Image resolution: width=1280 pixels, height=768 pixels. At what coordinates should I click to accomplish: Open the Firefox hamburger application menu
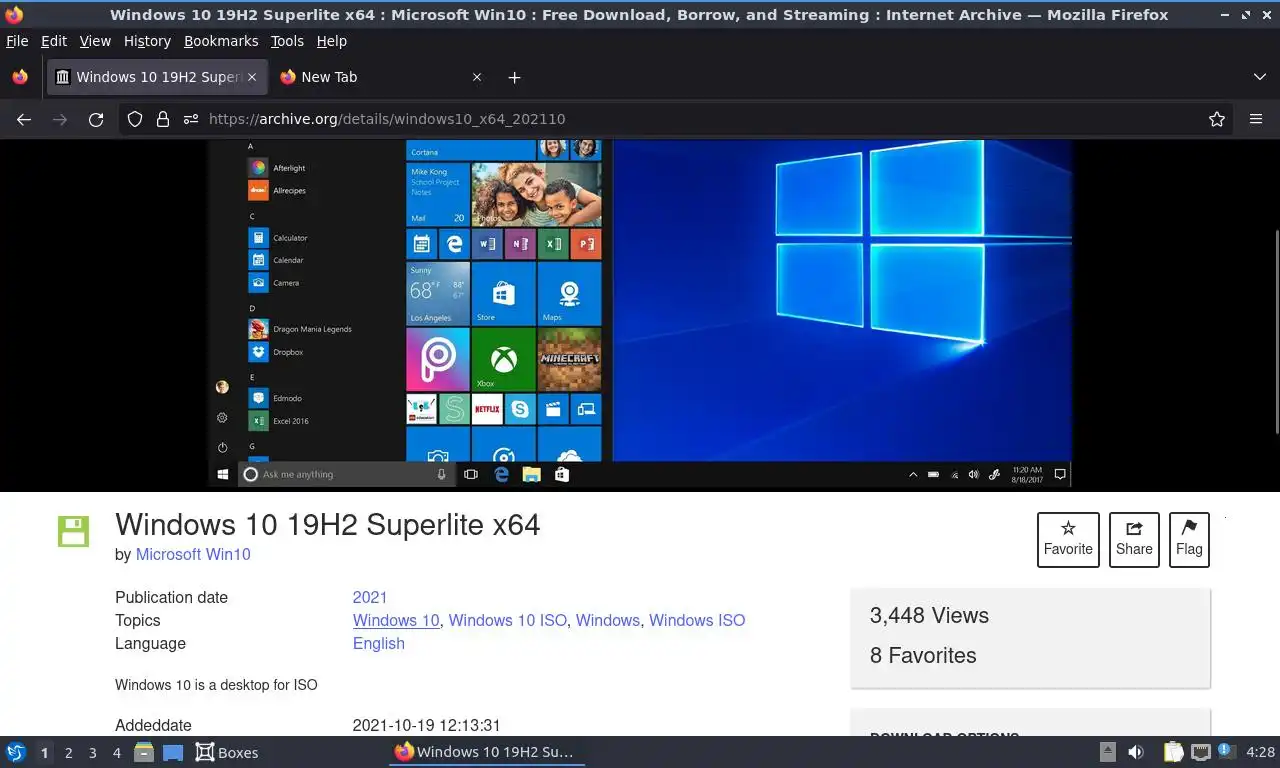tap(1256, 119)
